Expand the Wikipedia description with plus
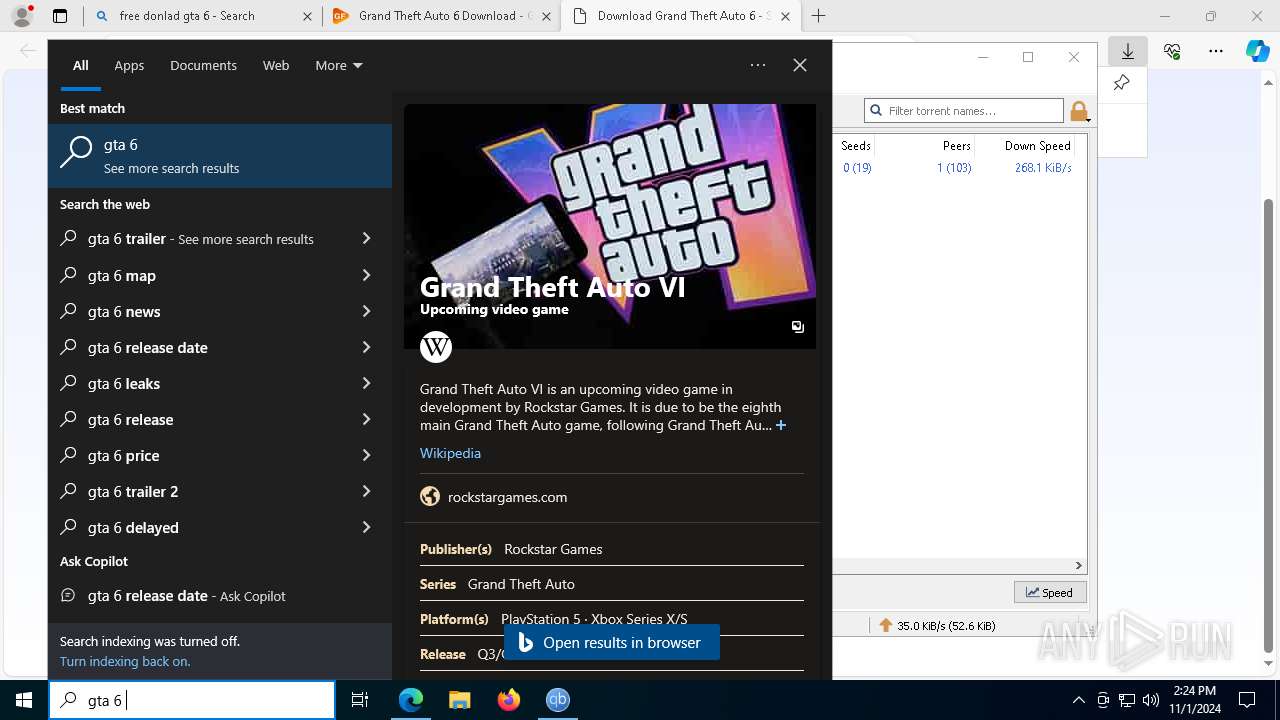1280x720 pixels. pyautogui.click(x=781, y=426)
